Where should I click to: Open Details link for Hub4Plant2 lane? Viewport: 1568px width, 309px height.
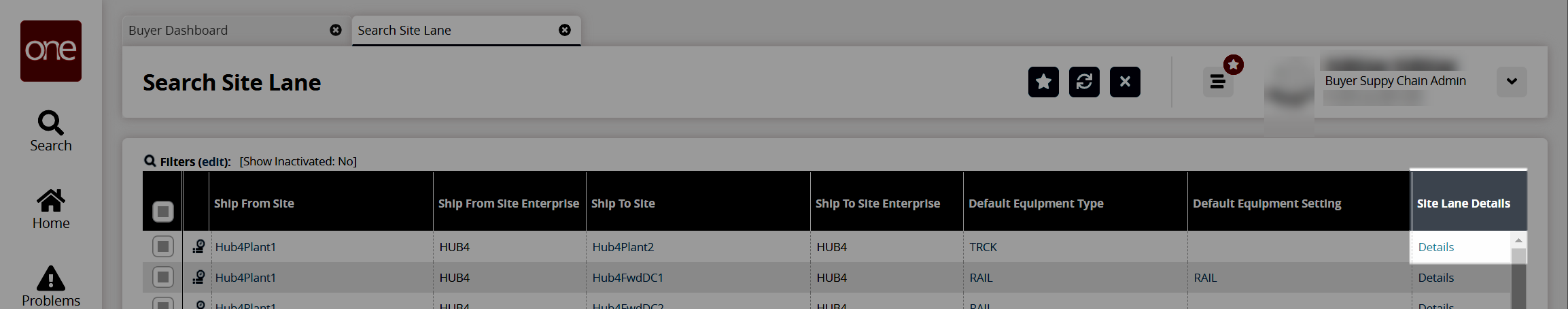tap(1435, 247)
